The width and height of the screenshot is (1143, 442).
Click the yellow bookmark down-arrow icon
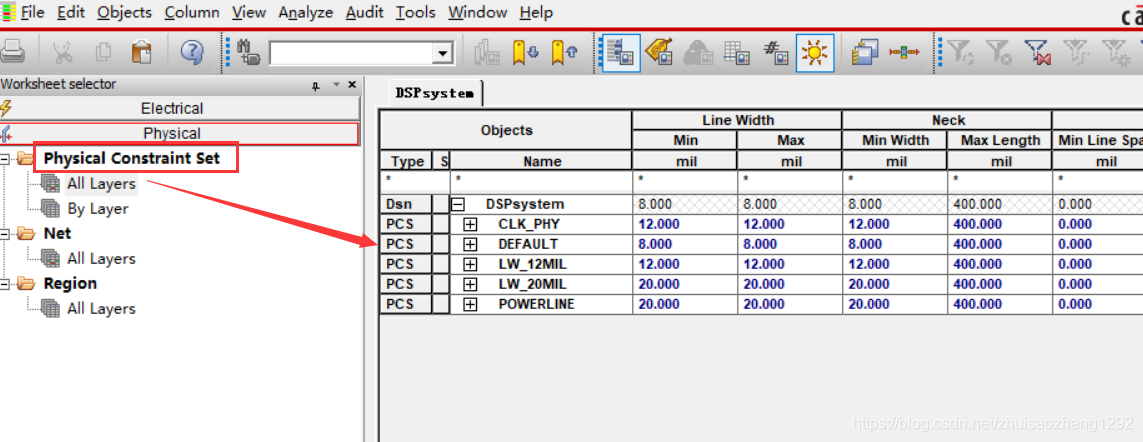[x=526, y=52]
